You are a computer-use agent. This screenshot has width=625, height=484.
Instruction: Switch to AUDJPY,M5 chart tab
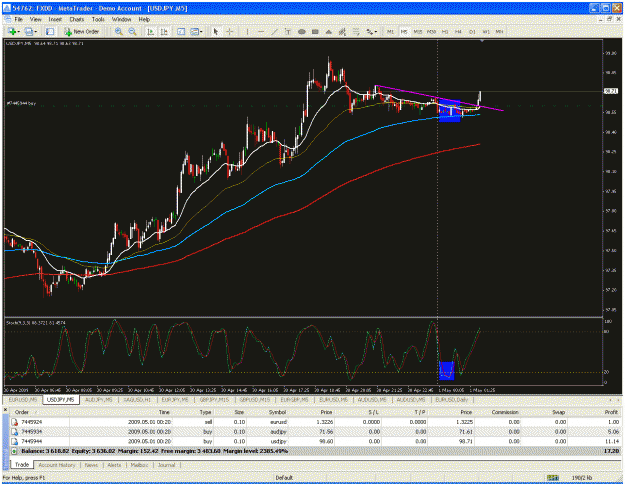click(x=98, y=399)
